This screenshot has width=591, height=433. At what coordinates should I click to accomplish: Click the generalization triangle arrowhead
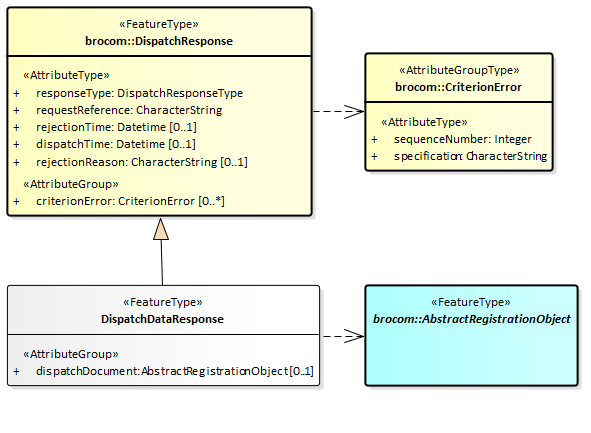click(x=161, y=229)
